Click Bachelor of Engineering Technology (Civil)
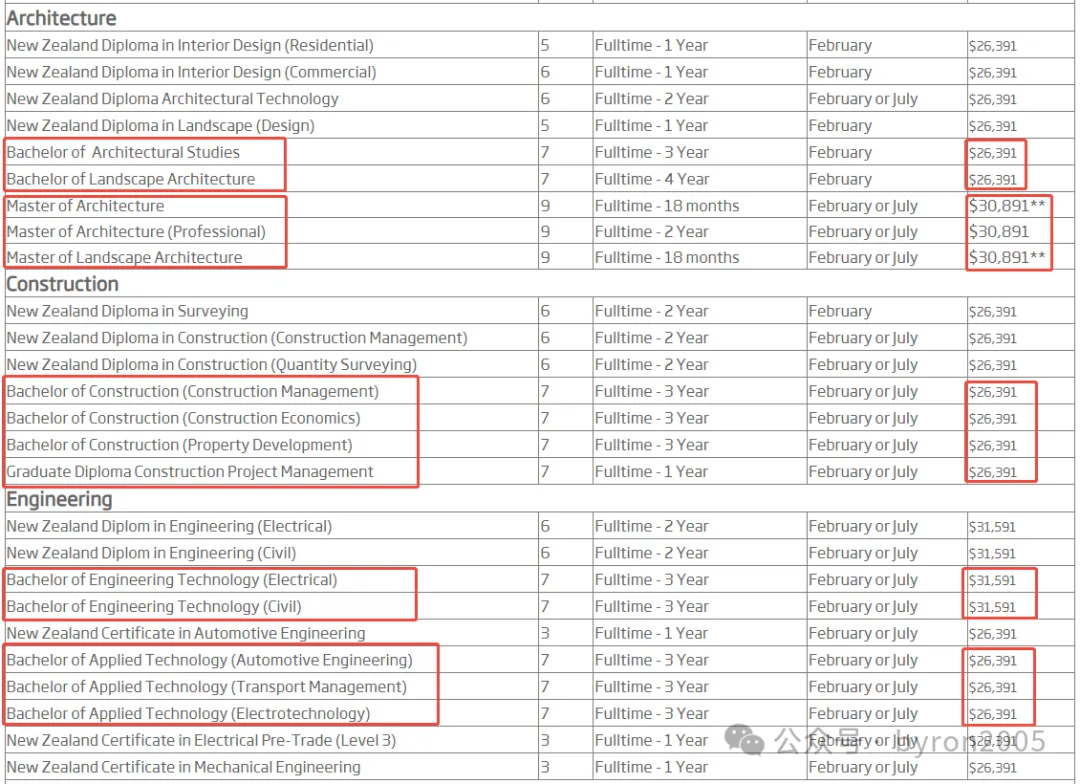 [153, 606]
